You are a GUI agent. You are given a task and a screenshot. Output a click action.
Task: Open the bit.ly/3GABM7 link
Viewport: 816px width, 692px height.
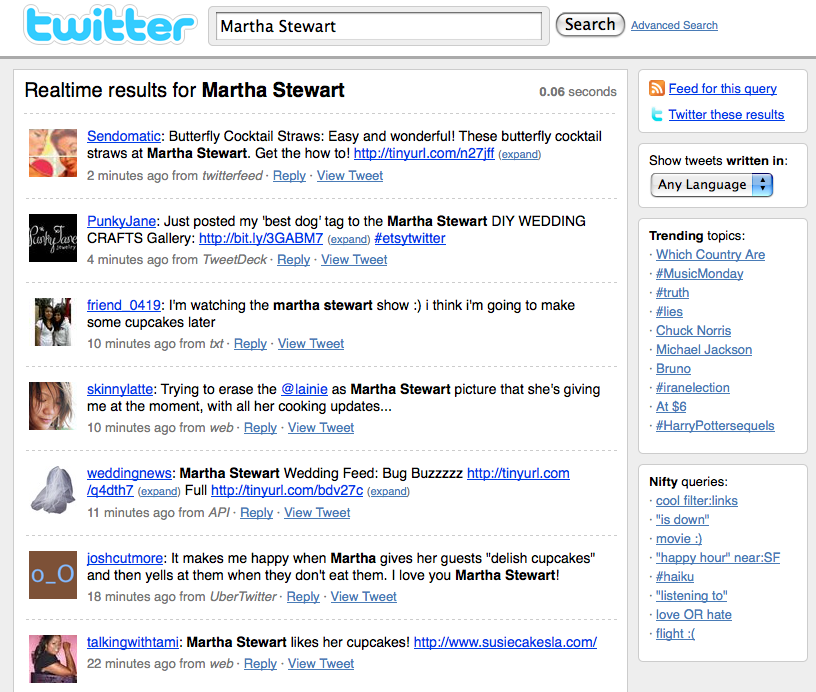261,238
